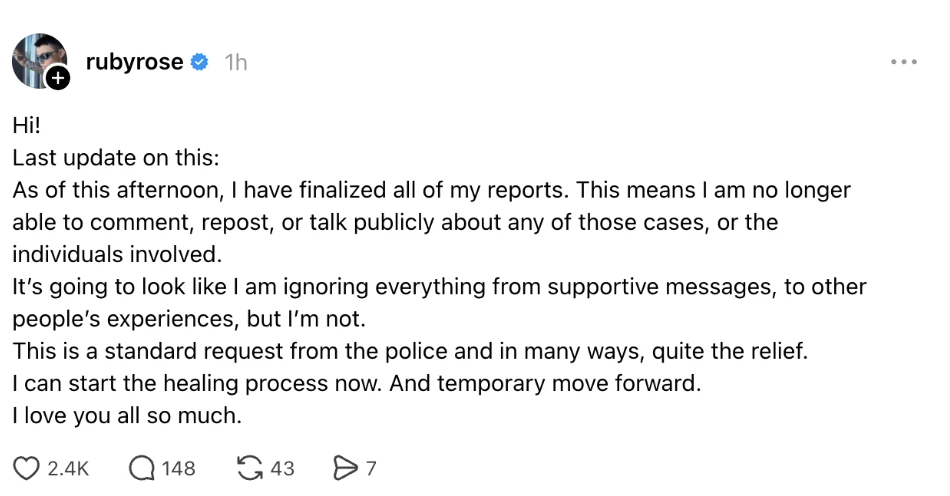Visit the rubyrose username link
The height and width of the screenshot is (496, 950).
click(x=134, y=62)
